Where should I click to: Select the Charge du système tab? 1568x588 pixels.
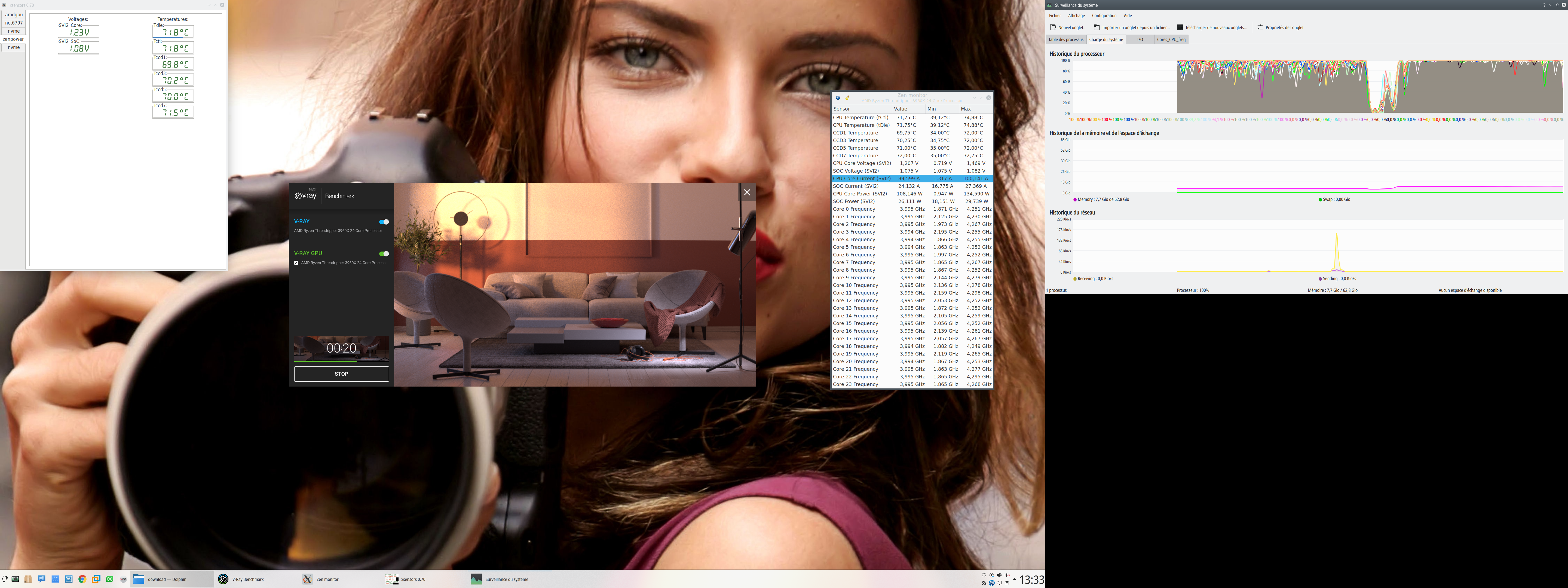[1106, 39]
